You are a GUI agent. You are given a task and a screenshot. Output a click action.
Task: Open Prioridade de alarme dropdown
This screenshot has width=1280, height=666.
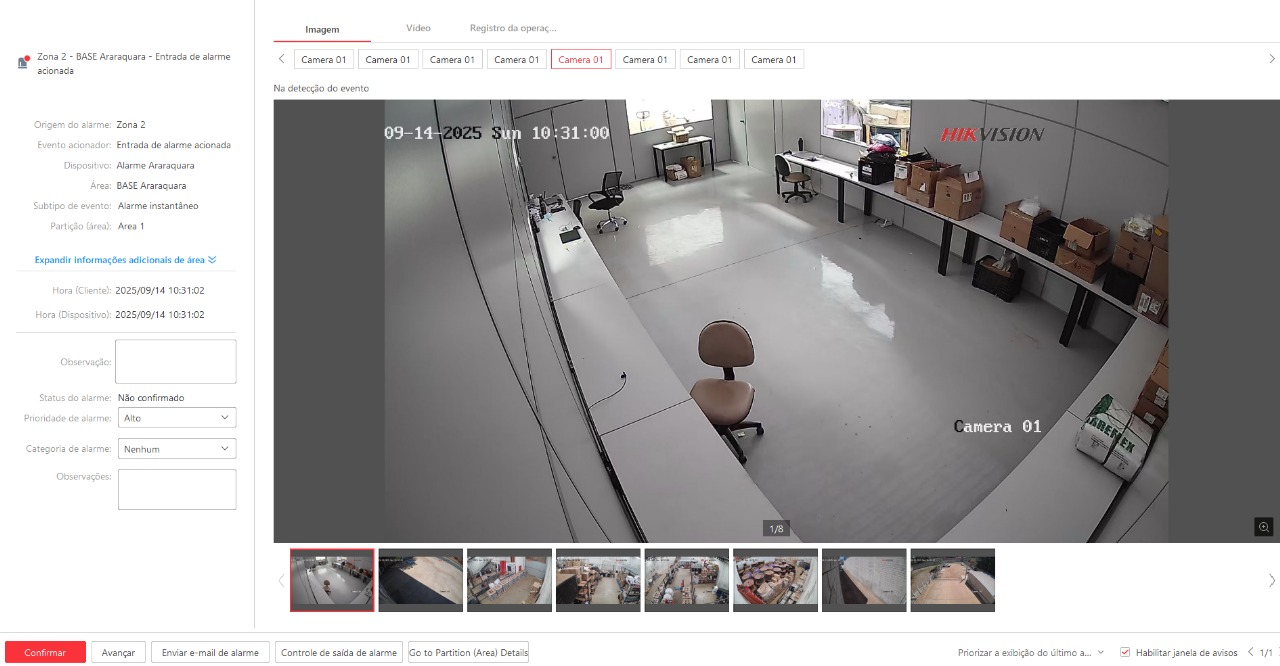coord(177,418)
